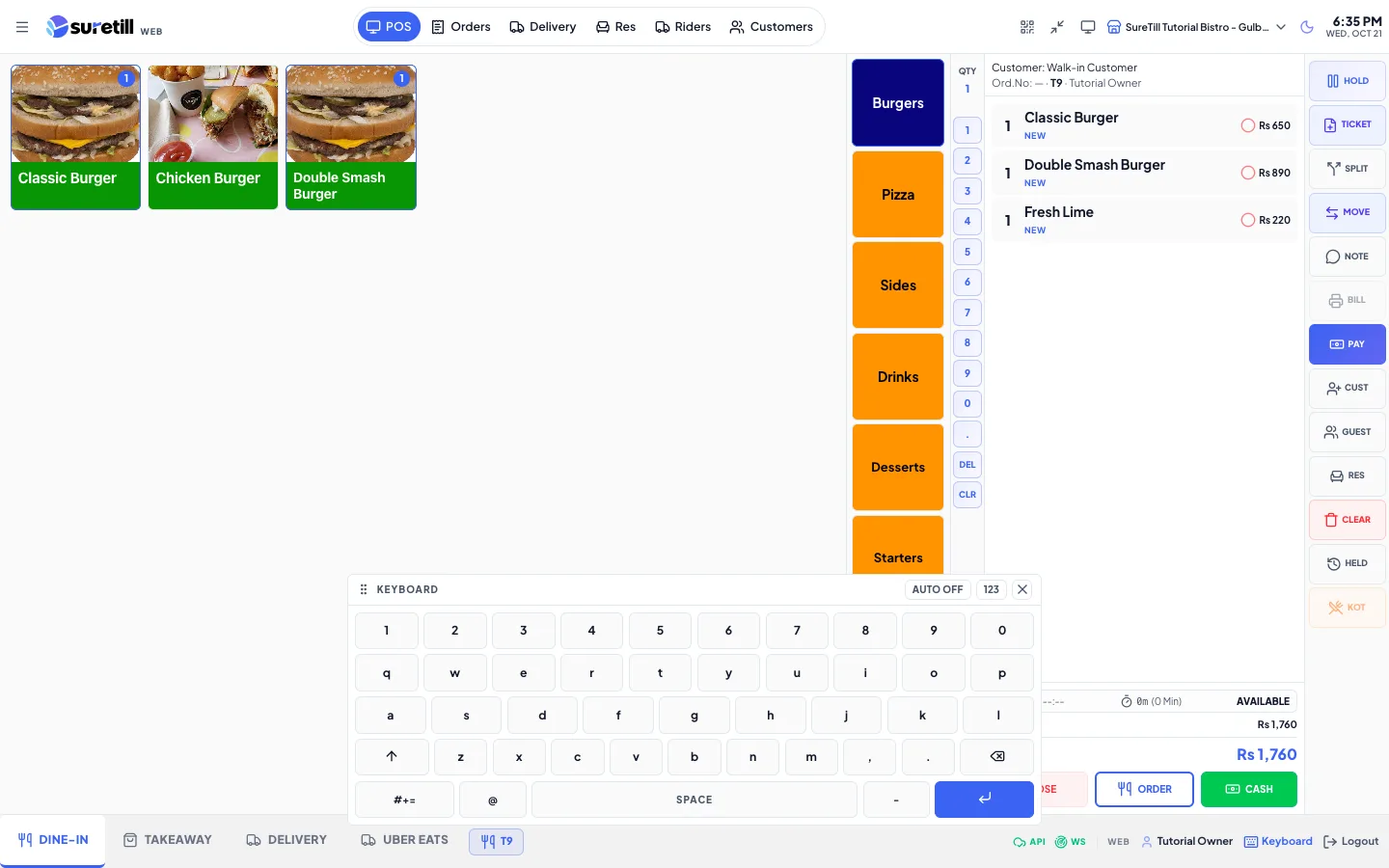Pay by CASH green button
The width and height of the screenshot is (1389, 868).
coord(1249,789)
